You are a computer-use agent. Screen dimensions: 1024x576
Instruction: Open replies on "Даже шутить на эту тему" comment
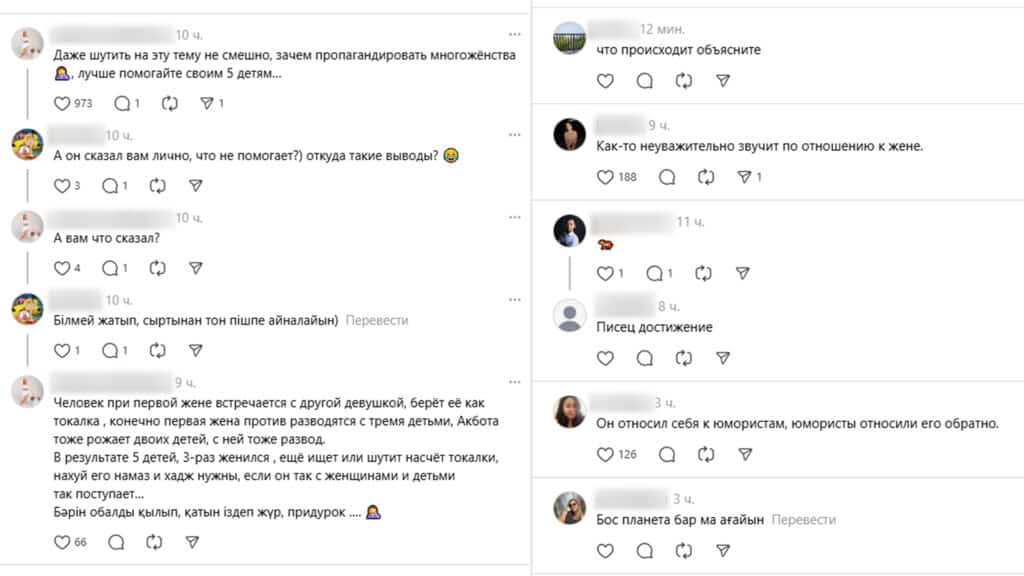(x=122, y=103)
